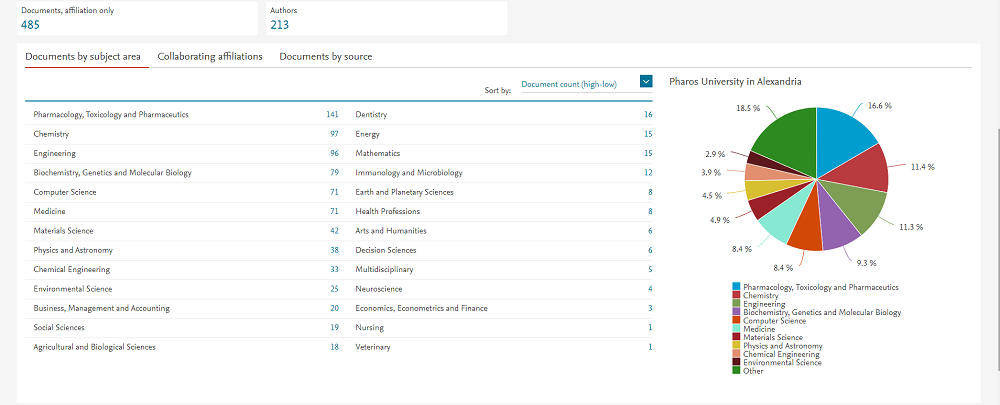Screen dimensions: 1000x405
Task: Click the 485 documents count link
Action: 30,25
